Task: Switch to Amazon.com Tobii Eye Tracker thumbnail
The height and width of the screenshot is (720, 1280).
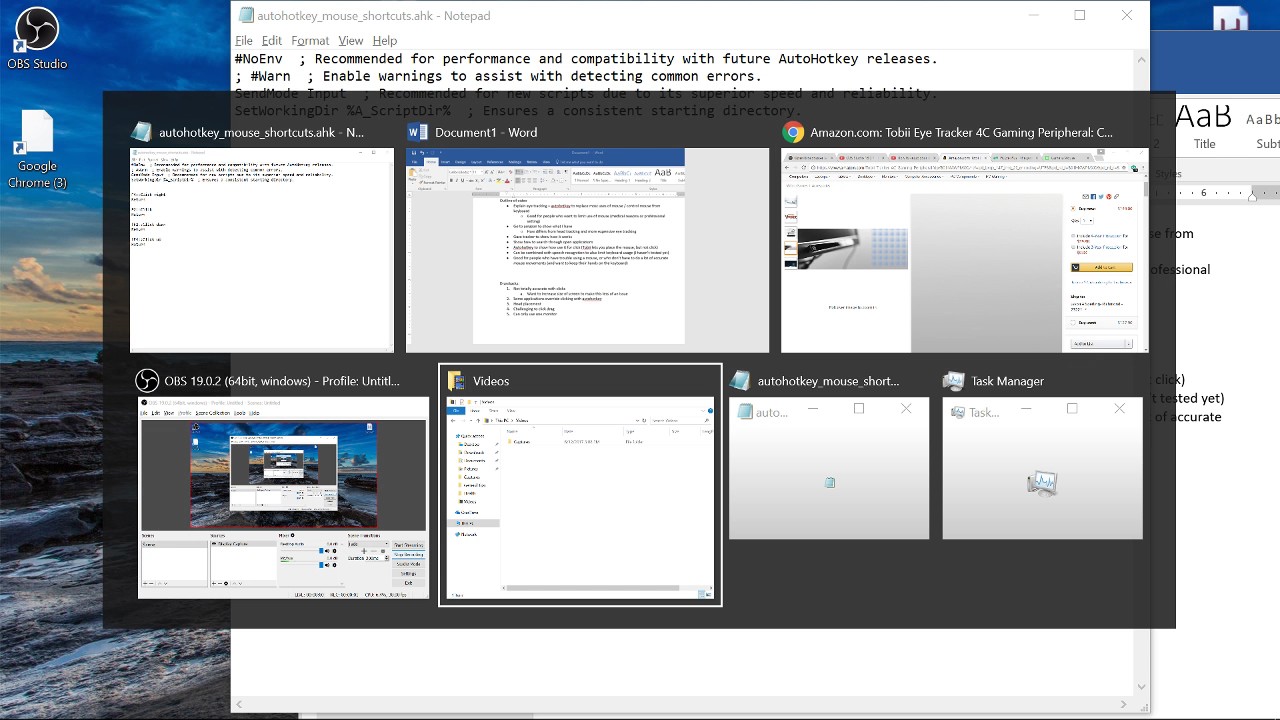Action: (964, 250)
